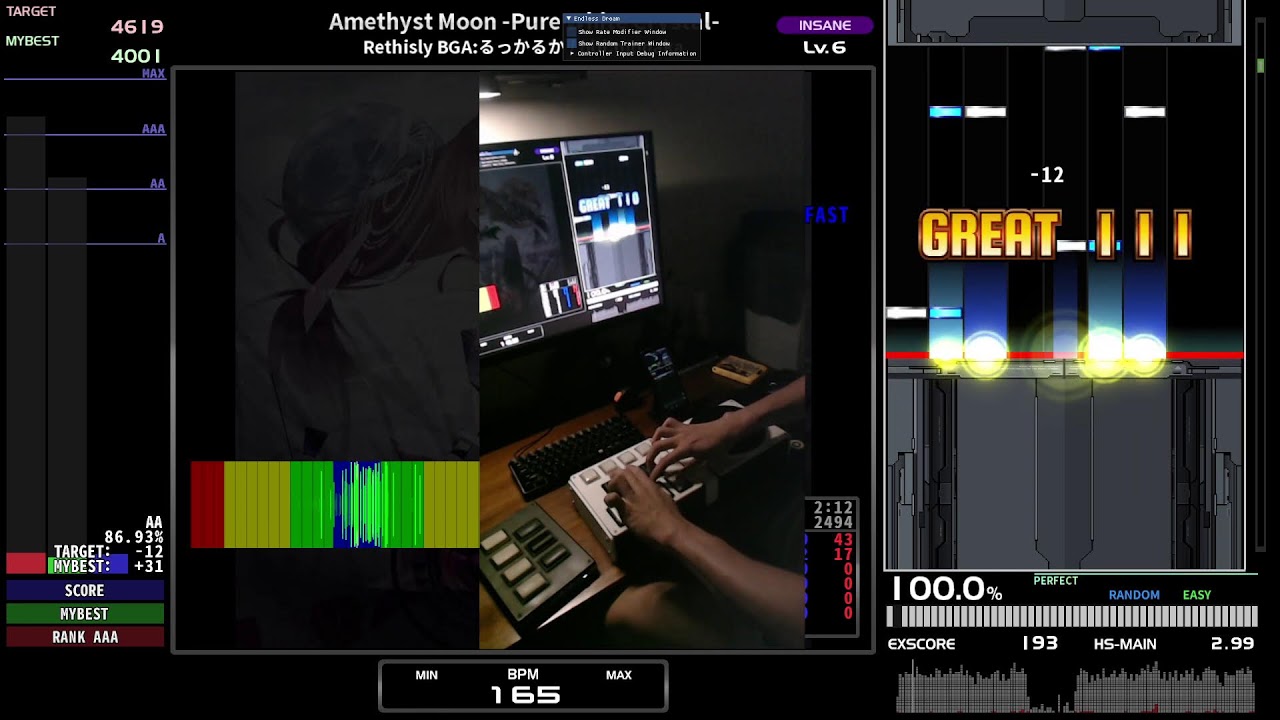Click the EXSCORE value 193
The height and width of the screenshot is (720, 1280).
coord(1040,644)
